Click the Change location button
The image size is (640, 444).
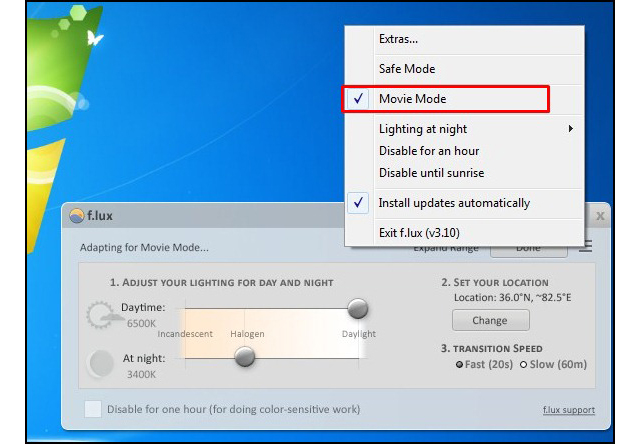pyautogui.click(x=491, y=320)
